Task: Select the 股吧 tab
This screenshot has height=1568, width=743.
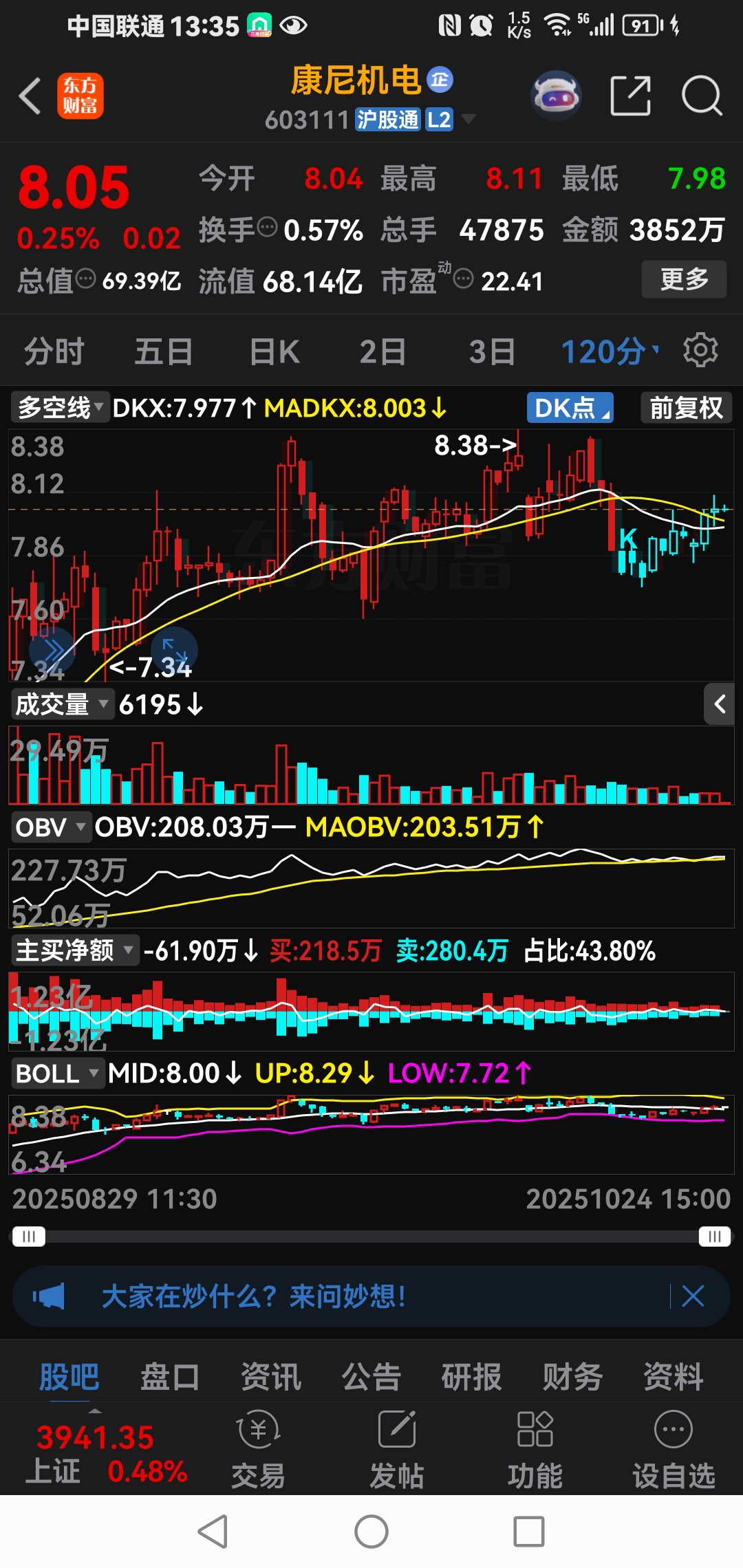Action: (x=69, y=1377)
